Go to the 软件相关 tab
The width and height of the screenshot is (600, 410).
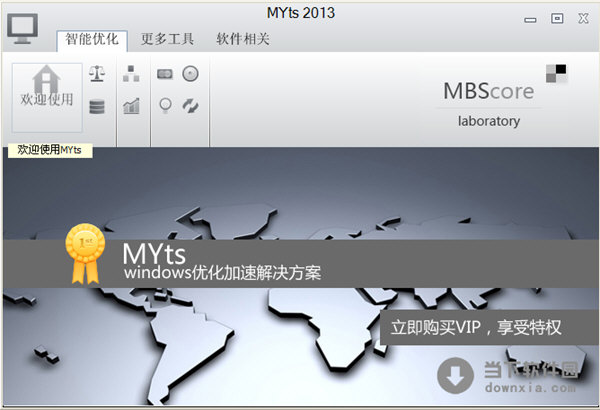tap(243, 40)
